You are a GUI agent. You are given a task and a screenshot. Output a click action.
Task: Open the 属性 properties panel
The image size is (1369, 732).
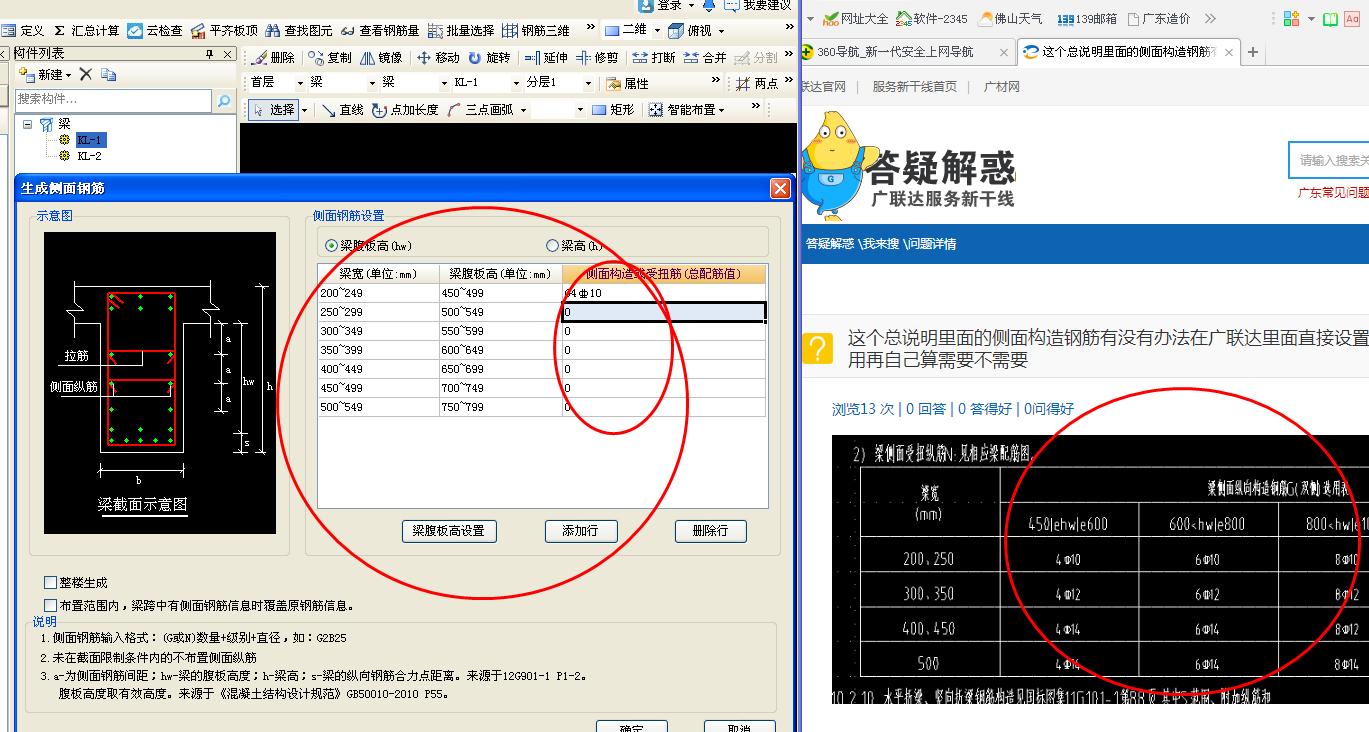pyautogui.click(x=627, y=83)
